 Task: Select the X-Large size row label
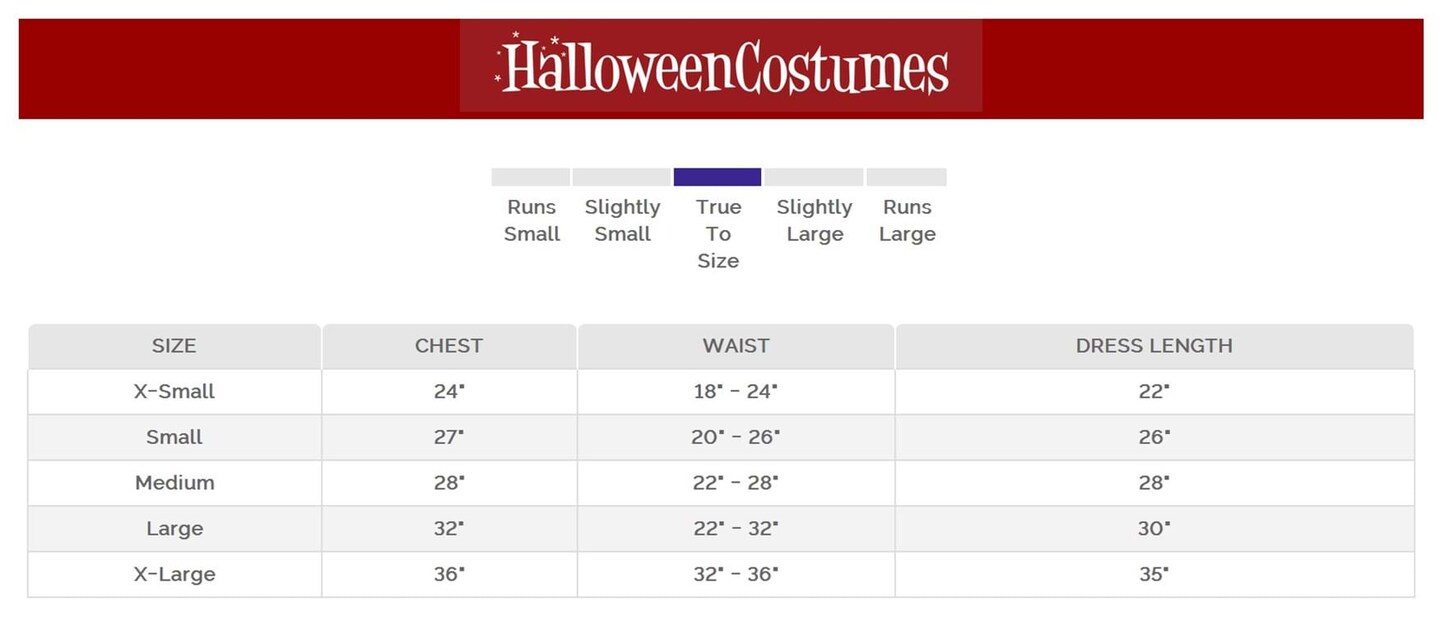174,574
